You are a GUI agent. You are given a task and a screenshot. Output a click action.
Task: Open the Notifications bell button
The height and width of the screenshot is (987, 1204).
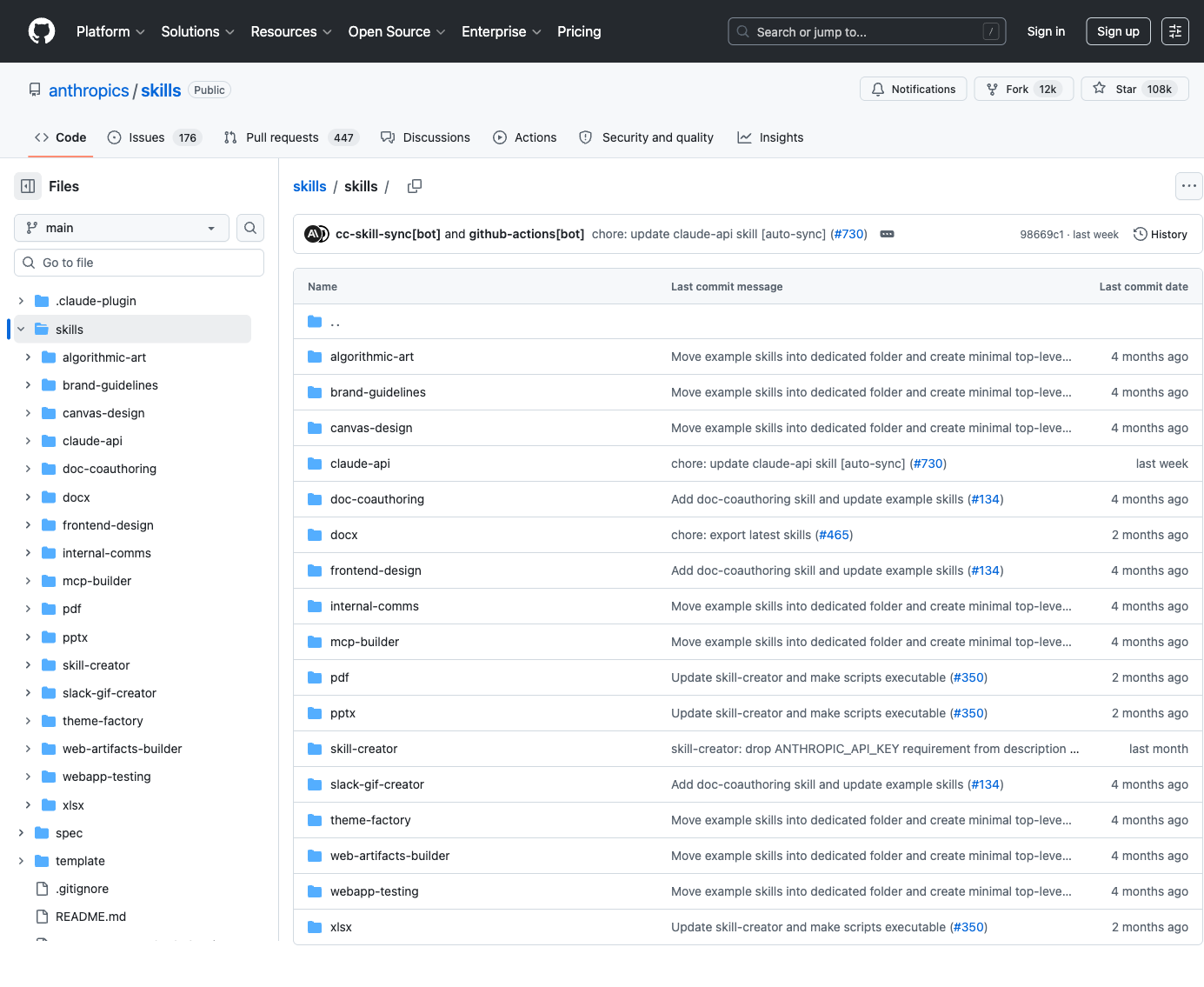click(913, 89)
